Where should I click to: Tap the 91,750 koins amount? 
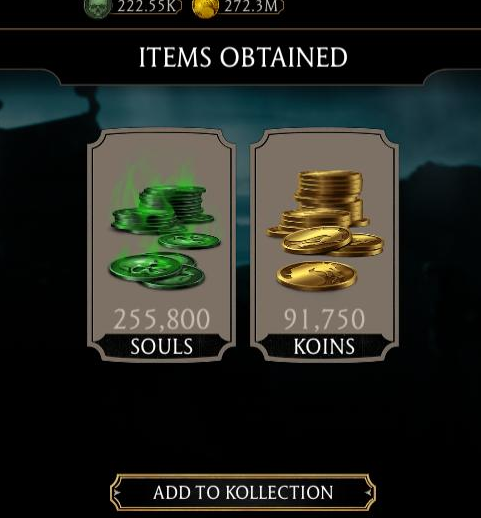324,319
